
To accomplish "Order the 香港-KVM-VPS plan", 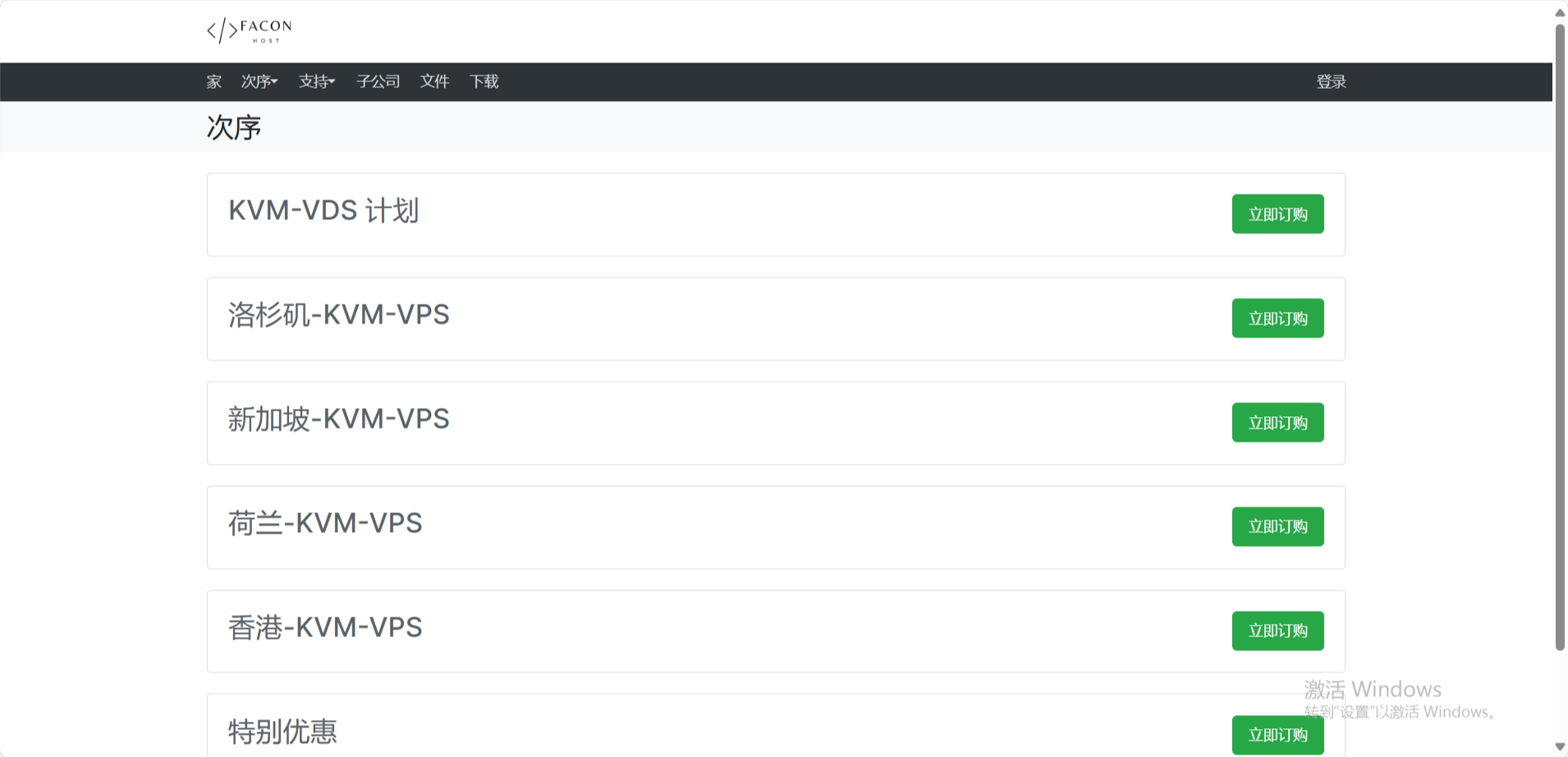I will tap(1277, 631).
